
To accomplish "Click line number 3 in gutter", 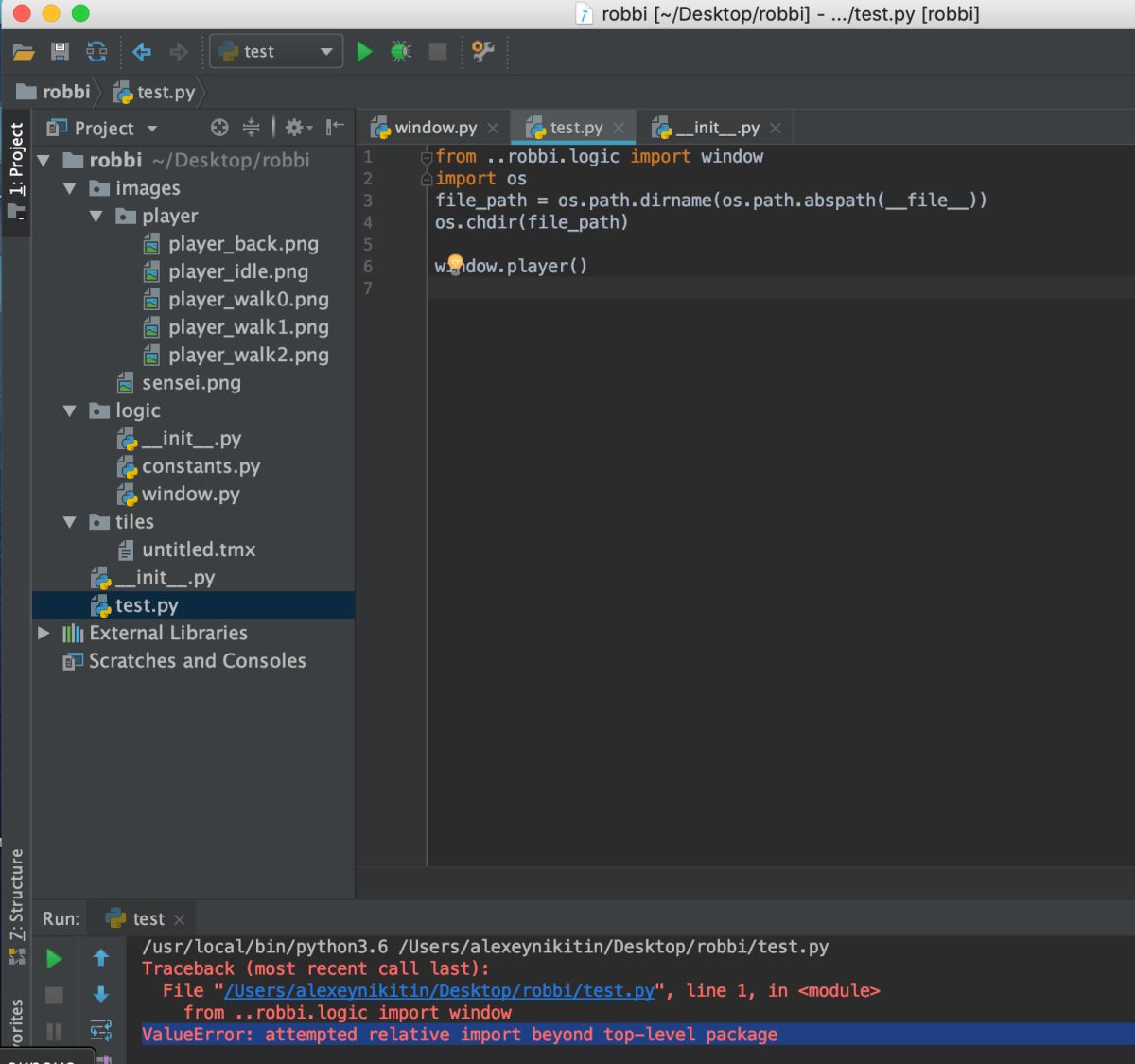I will tap(368, 201).
